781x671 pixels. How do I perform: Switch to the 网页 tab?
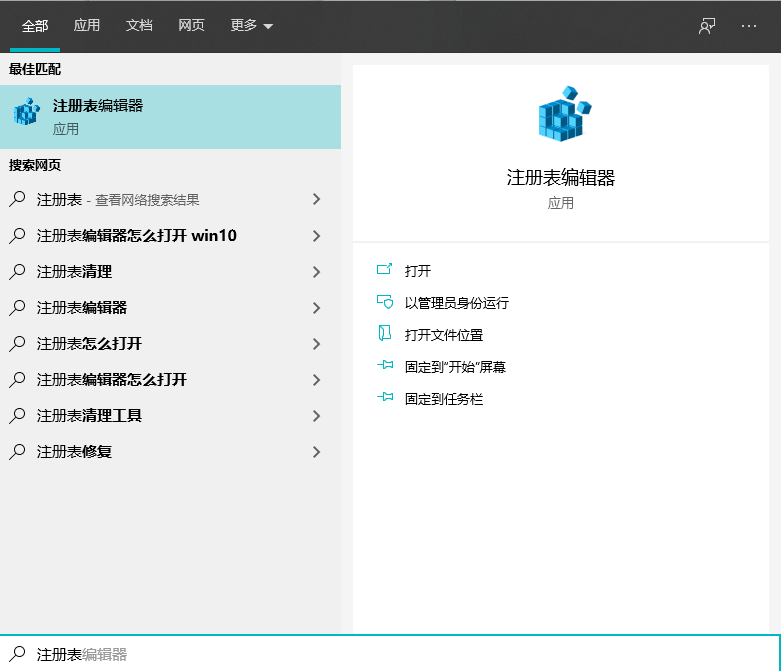click(x=191, y=25)
